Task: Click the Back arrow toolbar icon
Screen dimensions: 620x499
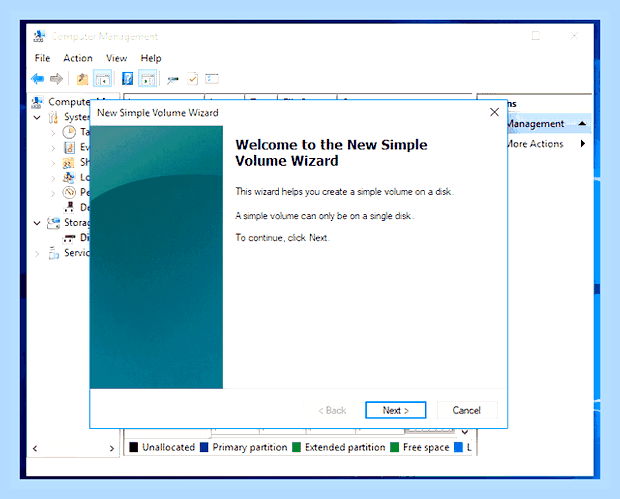Action: pyautogui.click(x=38, y=79)
